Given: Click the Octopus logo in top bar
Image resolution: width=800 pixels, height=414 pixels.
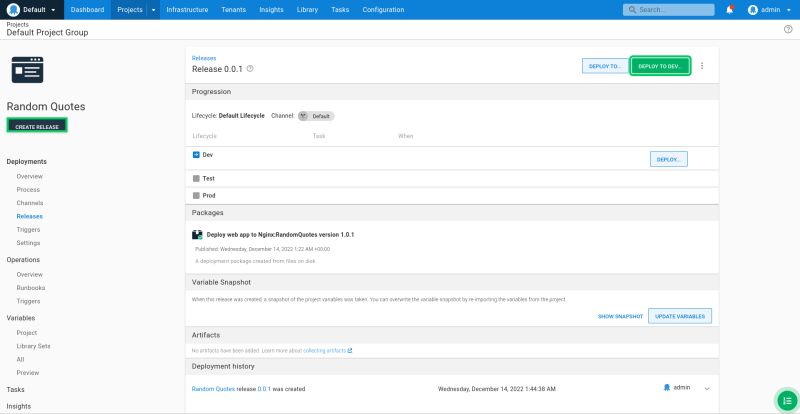Looking at the screenshot, I should click(x=13, y=10).
